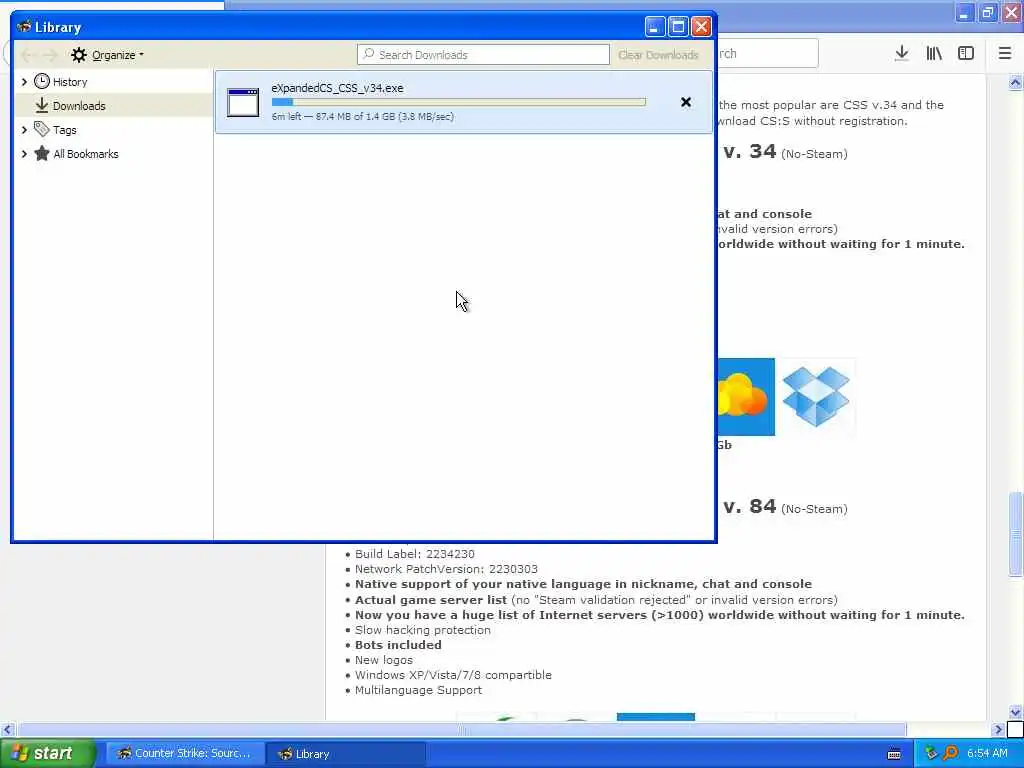Click the keyboard icon in taskbar
The width and height of the screenshot is (1024, 768).
894,754
